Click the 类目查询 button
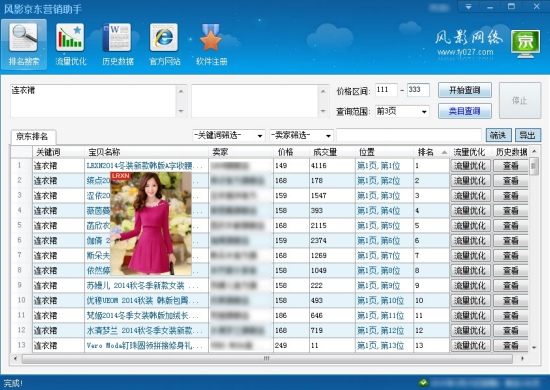The height and width of the screenshot is (390, 550). (x=465, y=111)
